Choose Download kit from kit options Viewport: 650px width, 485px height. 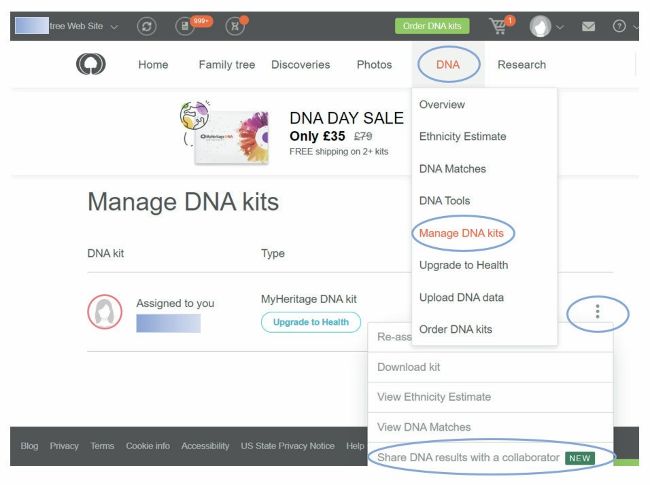tap(490, 367)
